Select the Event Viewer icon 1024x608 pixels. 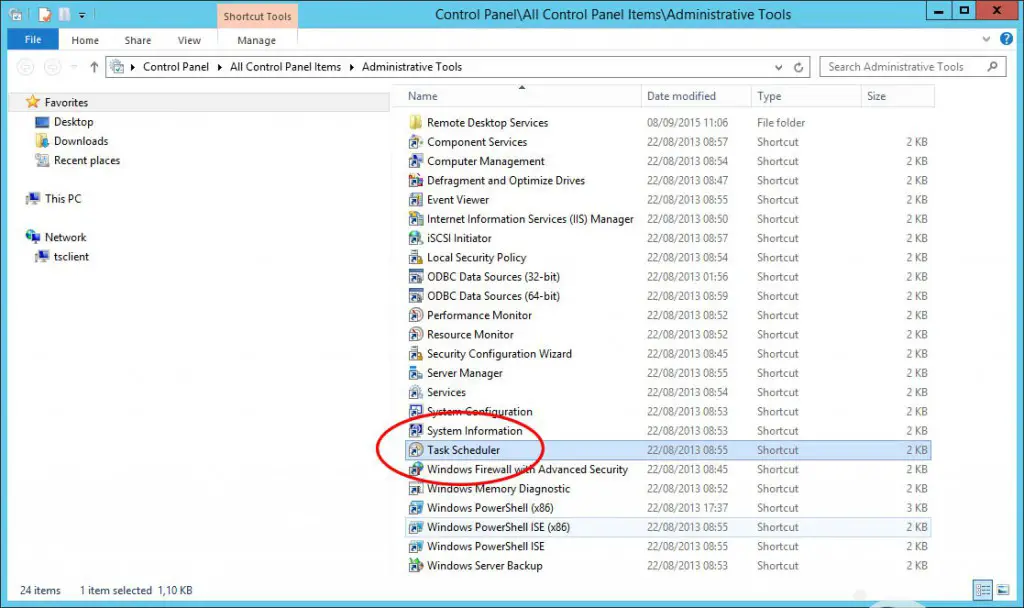click(415, 199)
